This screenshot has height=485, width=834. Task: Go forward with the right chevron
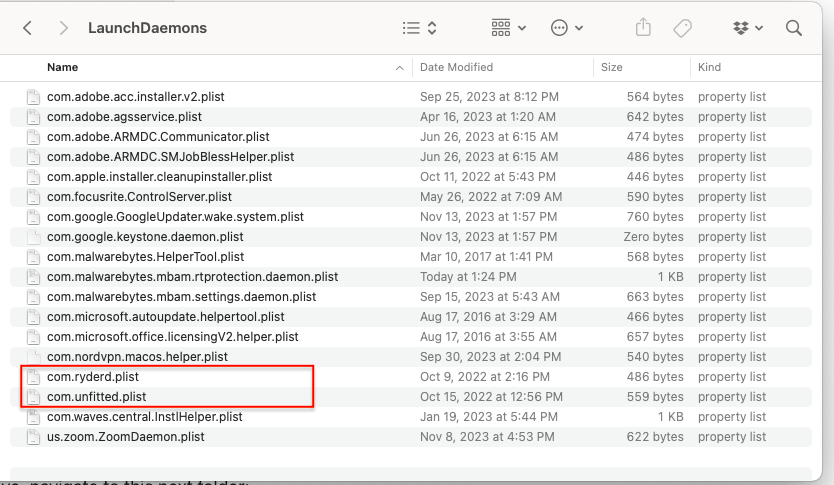point(63,28)
